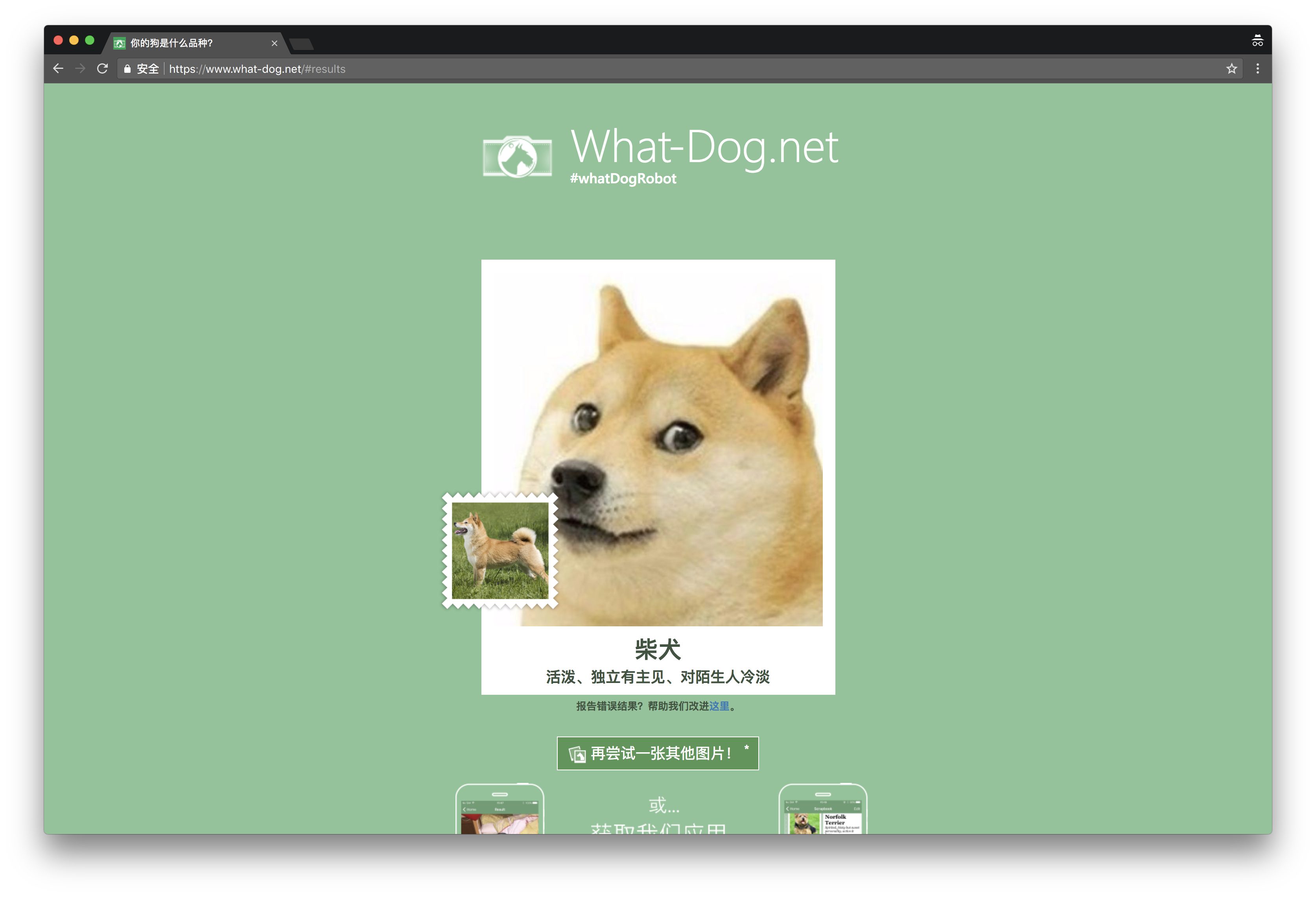The image size is (1316, 897).
Task: Click the 柴犬 breed name
Action: (x=658, y=649)
